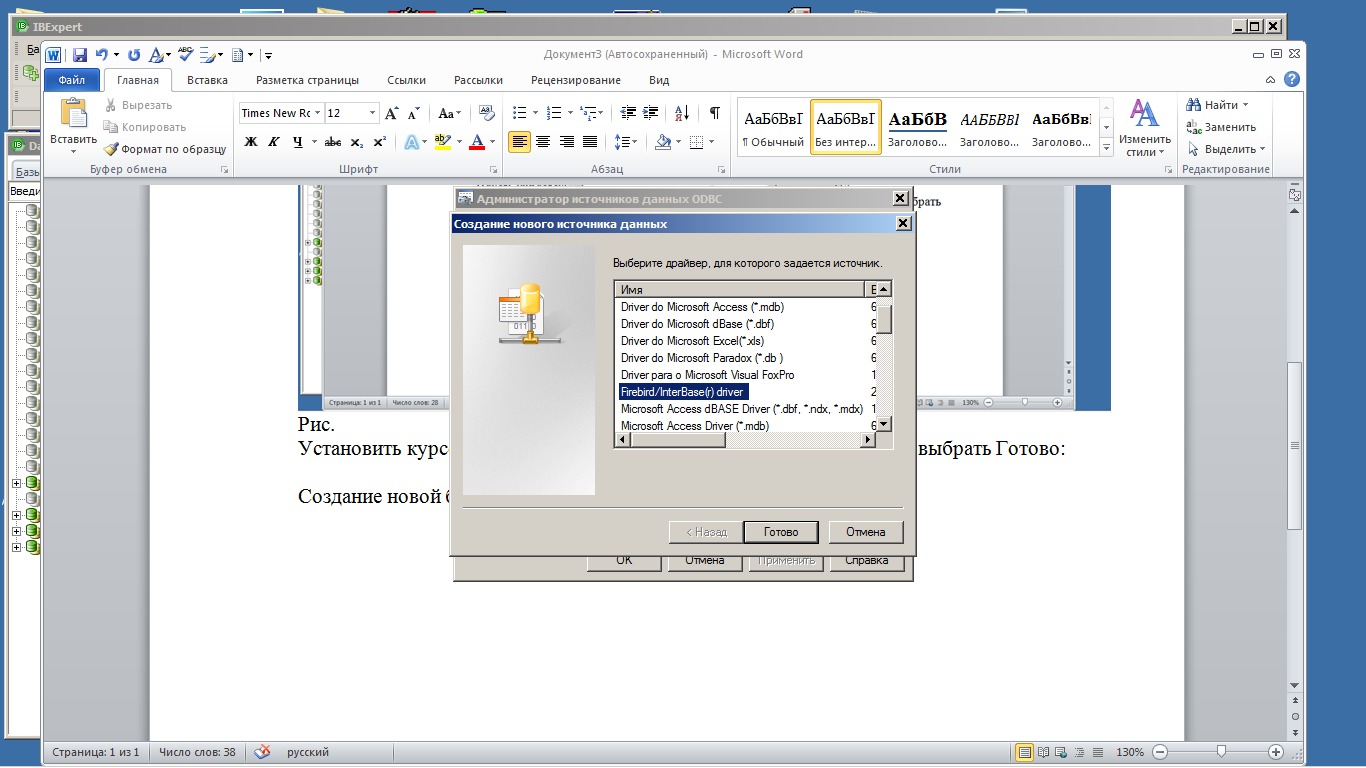The height and width of the screenshot is (768, 1366).
Task: Click the Заменить button
Action: pyautogui.click(x=1220, y=127)
